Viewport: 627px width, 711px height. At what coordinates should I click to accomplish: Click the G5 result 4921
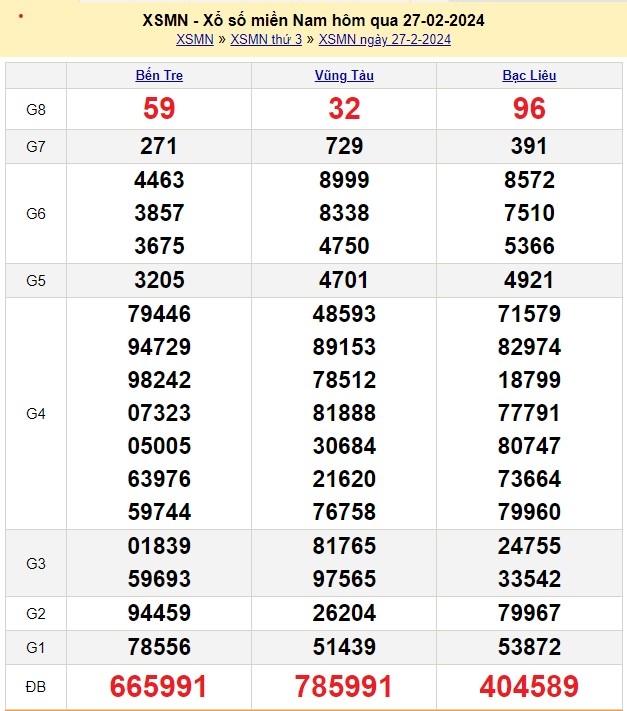(529, 280)
